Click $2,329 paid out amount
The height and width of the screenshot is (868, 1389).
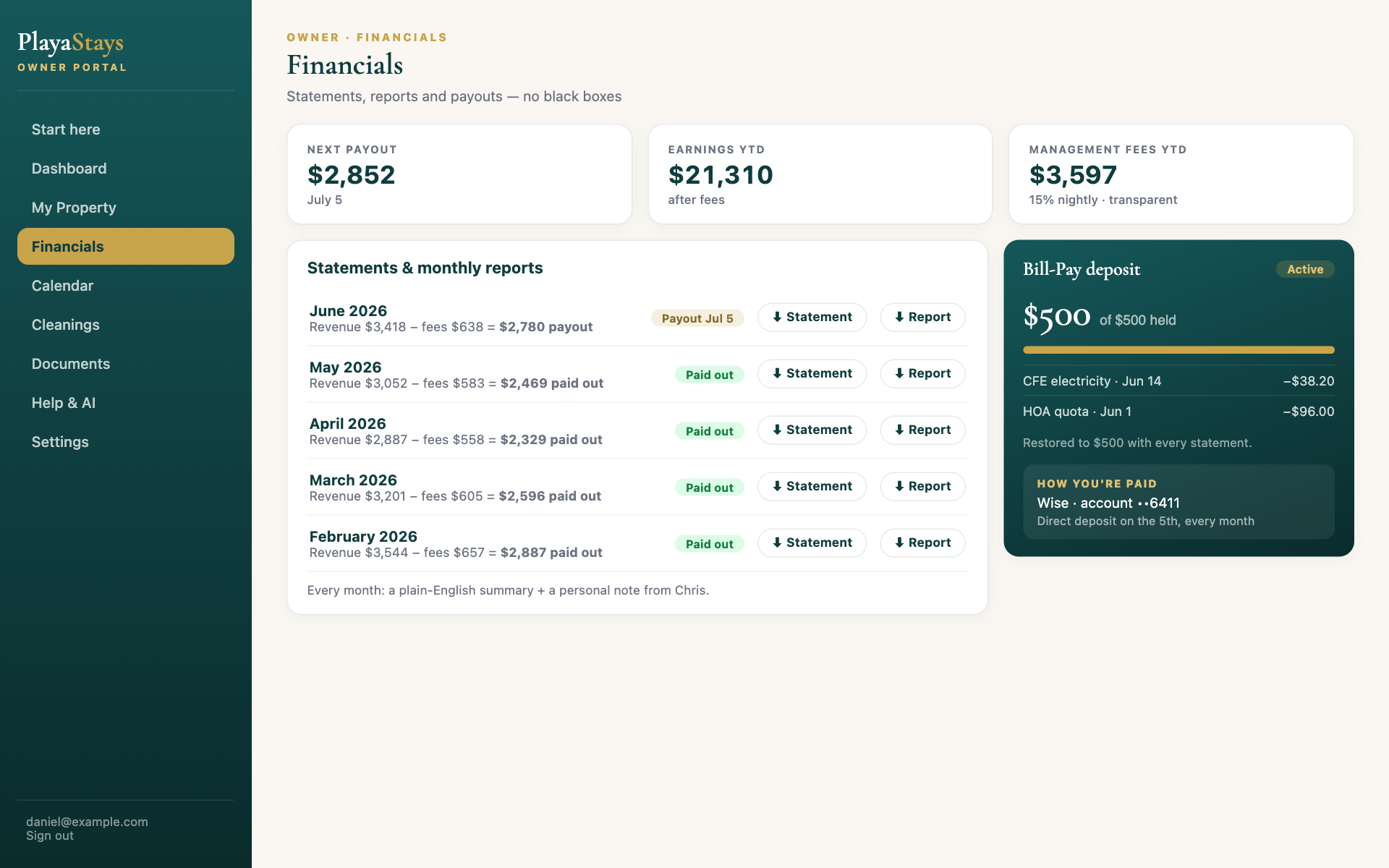[551, 440]
